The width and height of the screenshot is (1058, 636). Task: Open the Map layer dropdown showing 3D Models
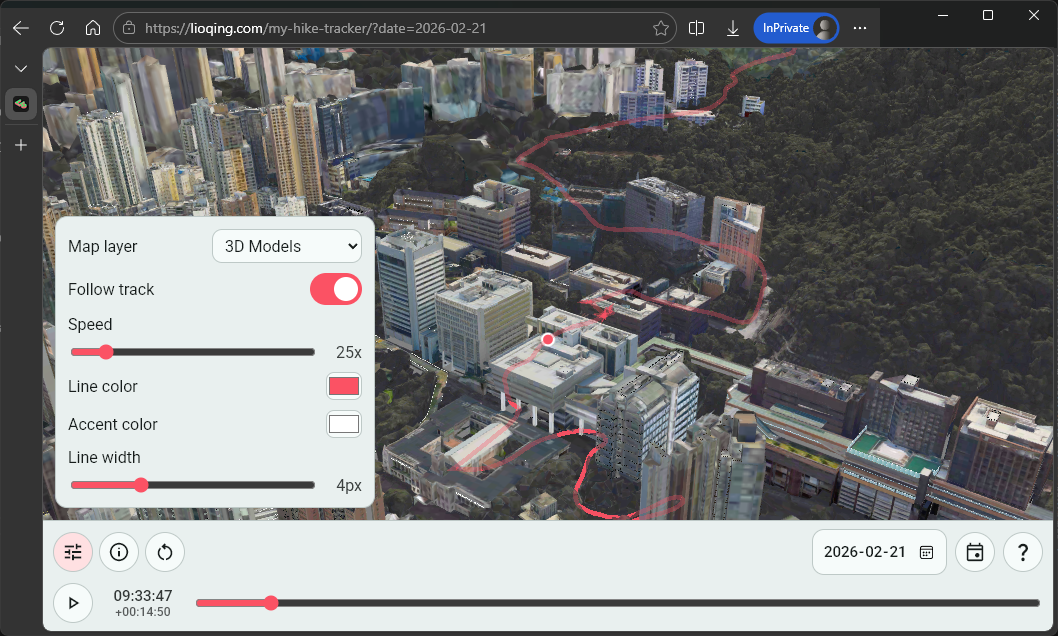click(x=287, y=246)
